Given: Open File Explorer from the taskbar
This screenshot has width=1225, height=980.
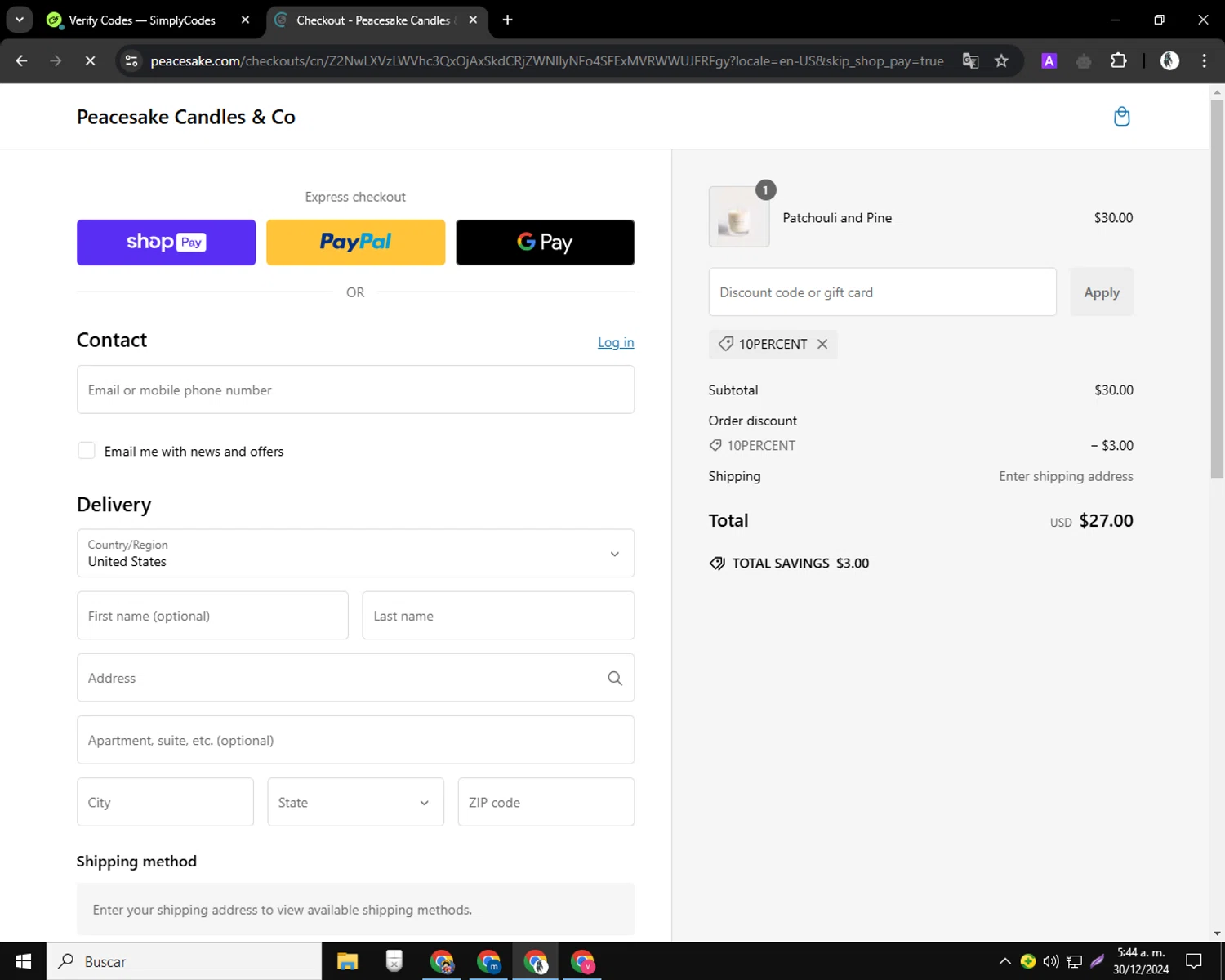Looking at the screenshot, I should [x=347, y=961].
